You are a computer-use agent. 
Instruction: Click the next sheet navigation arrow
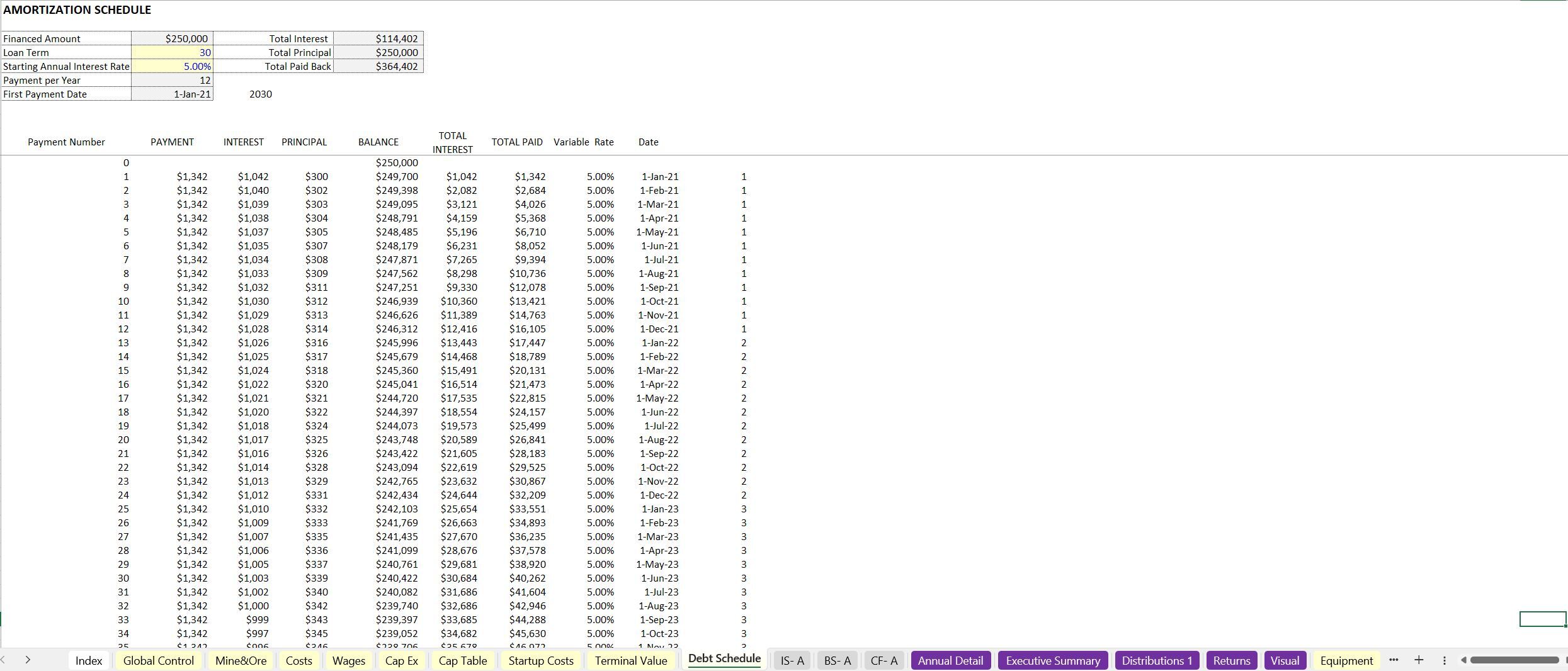(28, 660)
